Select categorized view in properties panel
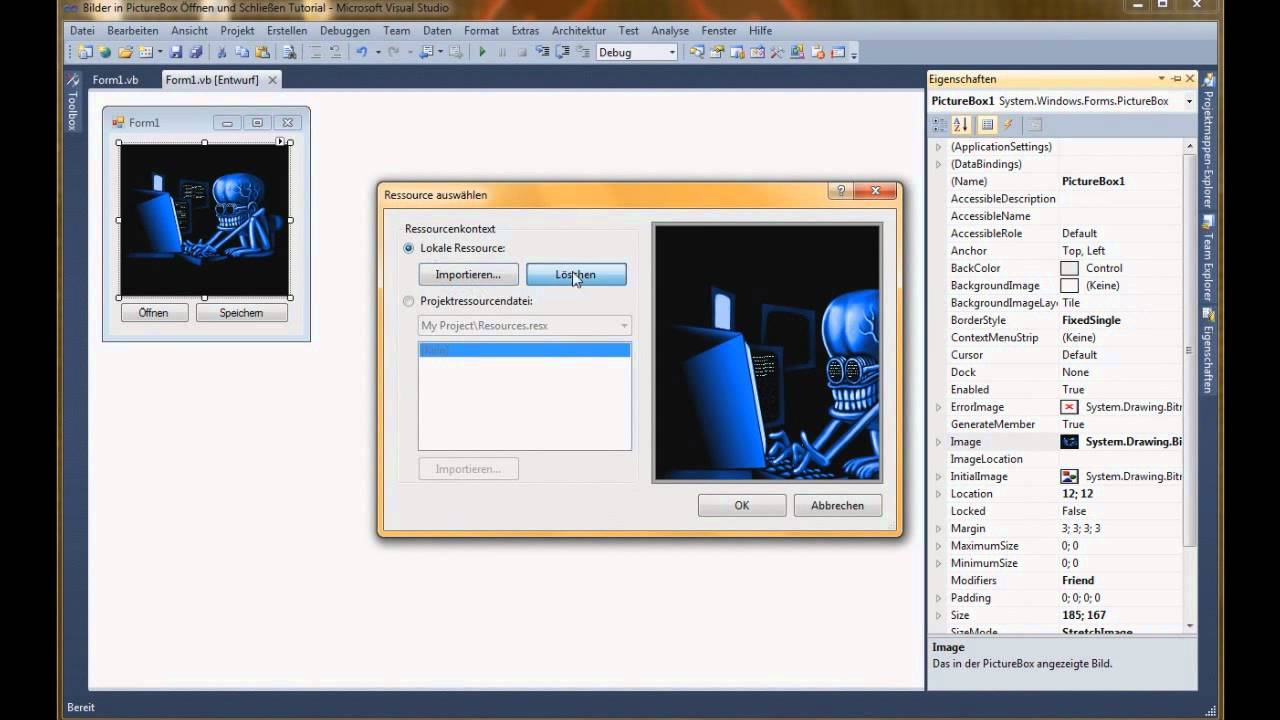This screenshot has width=1280, height=720. point(938,124)
